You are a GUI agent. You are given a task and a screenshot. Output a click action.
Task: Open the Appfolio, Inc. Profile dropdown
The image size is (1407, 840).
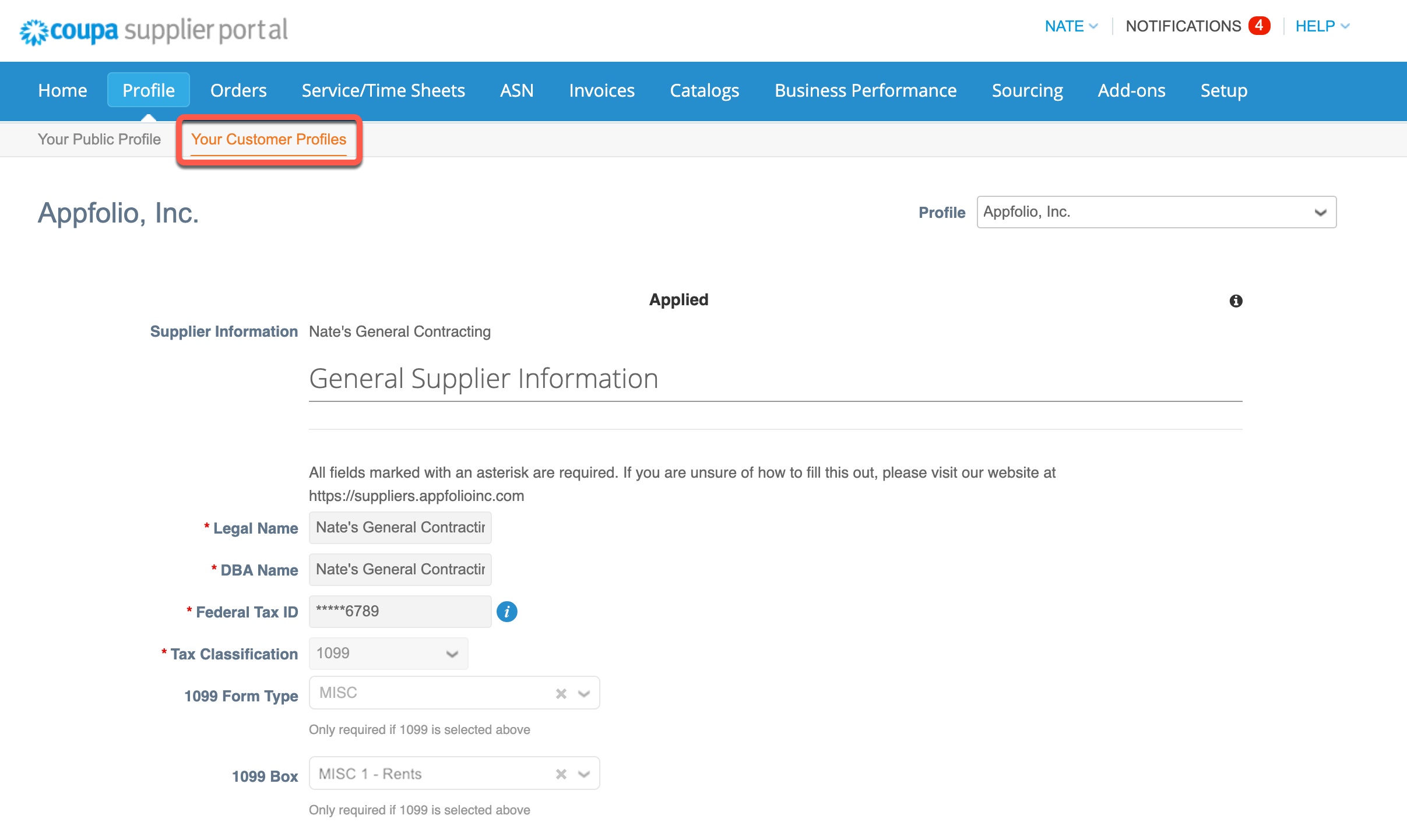pos(1156,212)
